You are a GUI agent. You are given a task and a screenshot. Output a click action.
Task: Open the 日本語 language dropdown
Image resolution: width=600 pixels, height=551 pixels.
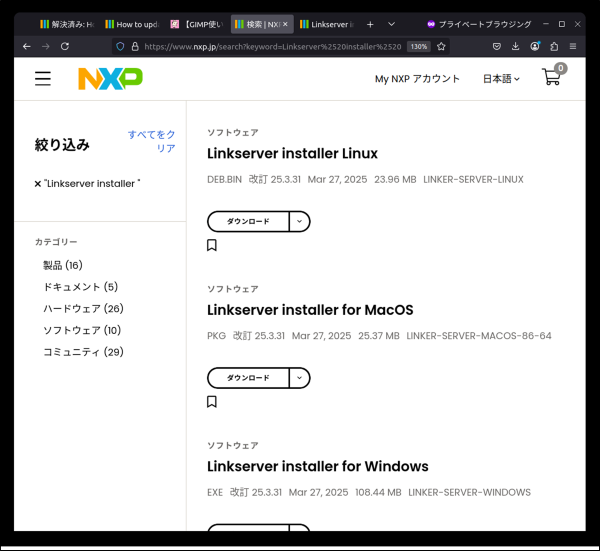(x=501, y=79)
